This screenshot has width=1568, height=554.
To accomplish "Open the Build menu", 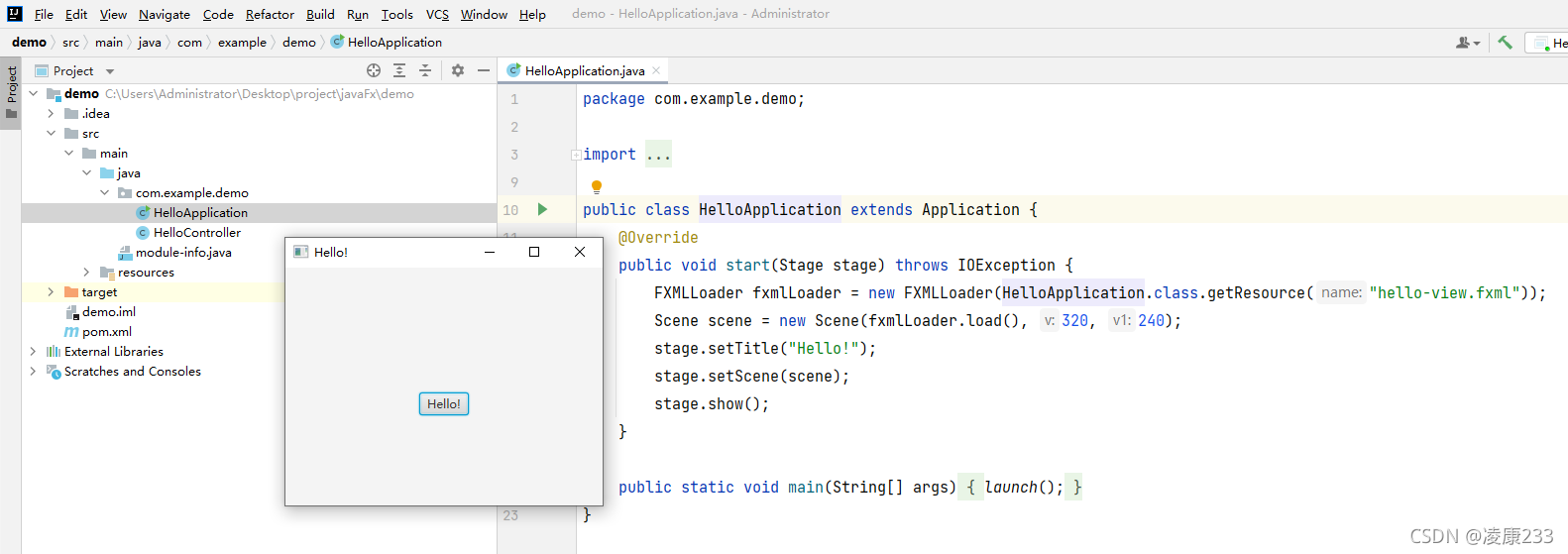I will tap(320, 14).
